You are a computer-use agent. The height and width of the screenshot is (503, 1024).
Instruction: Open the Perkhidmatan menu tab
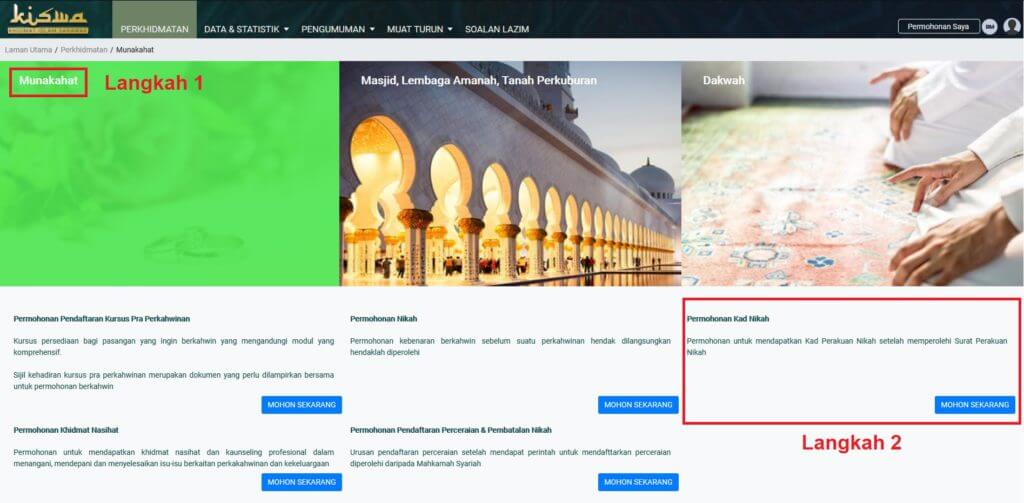[154, 29]
